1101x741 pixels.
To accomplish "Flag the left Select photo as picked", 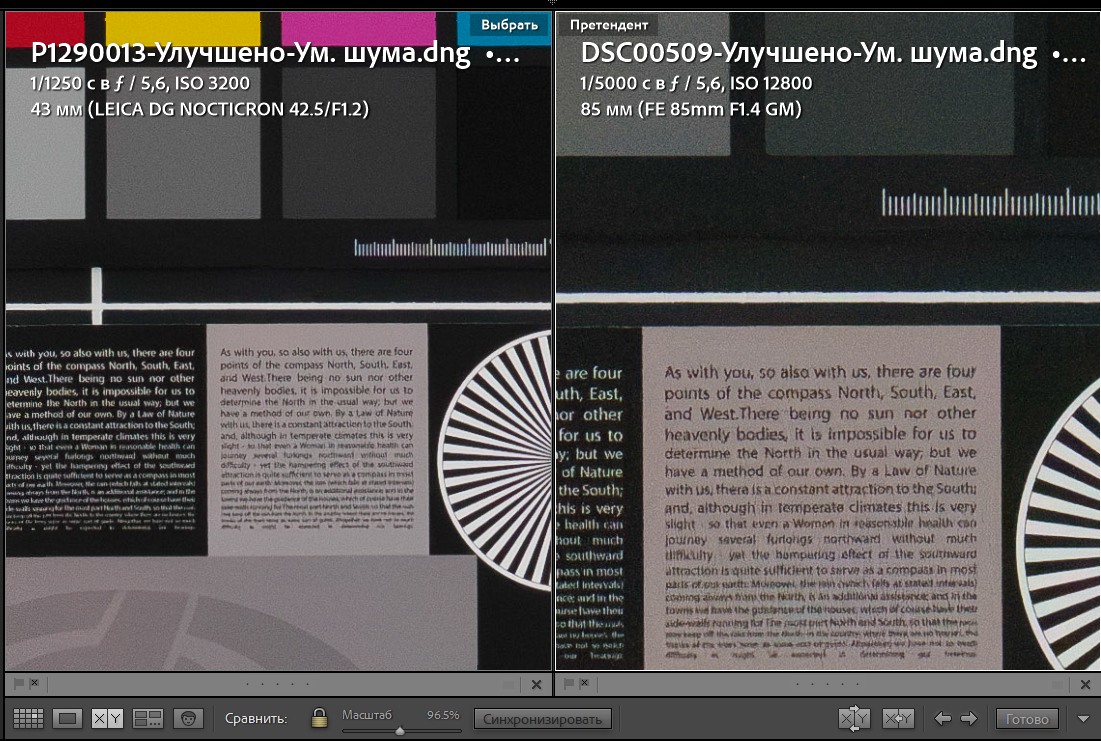I will click(x=19, y=683).
